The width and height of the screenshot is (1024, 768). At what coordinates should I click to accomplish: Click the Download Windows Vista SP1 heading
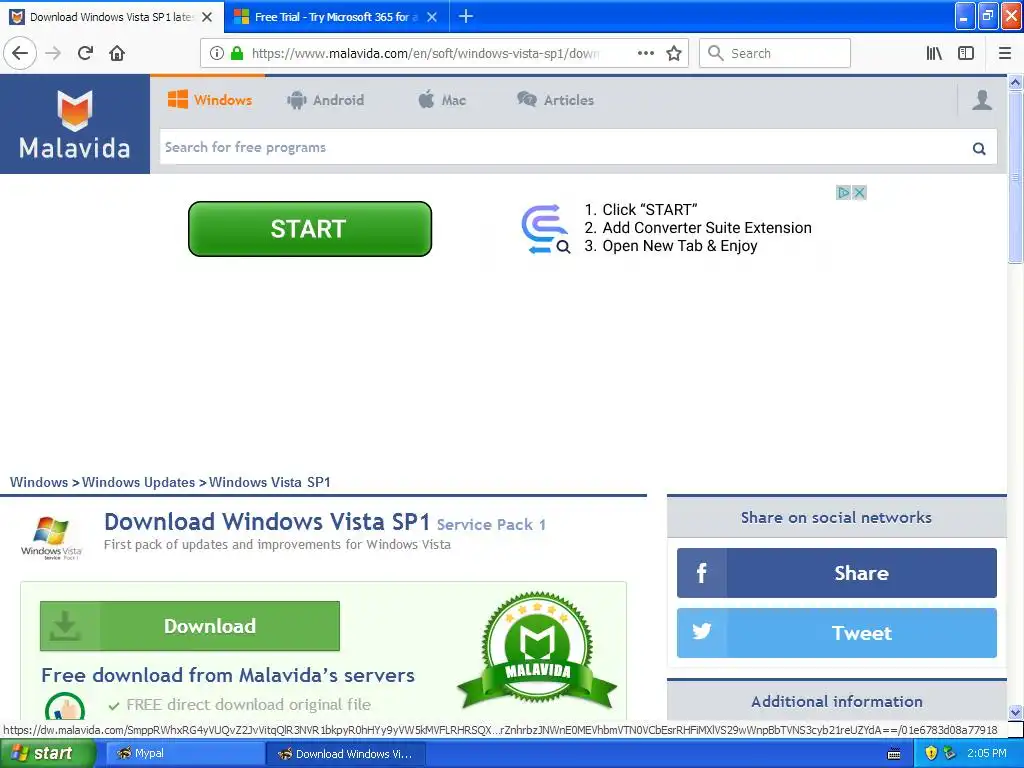tap(266, 522)
